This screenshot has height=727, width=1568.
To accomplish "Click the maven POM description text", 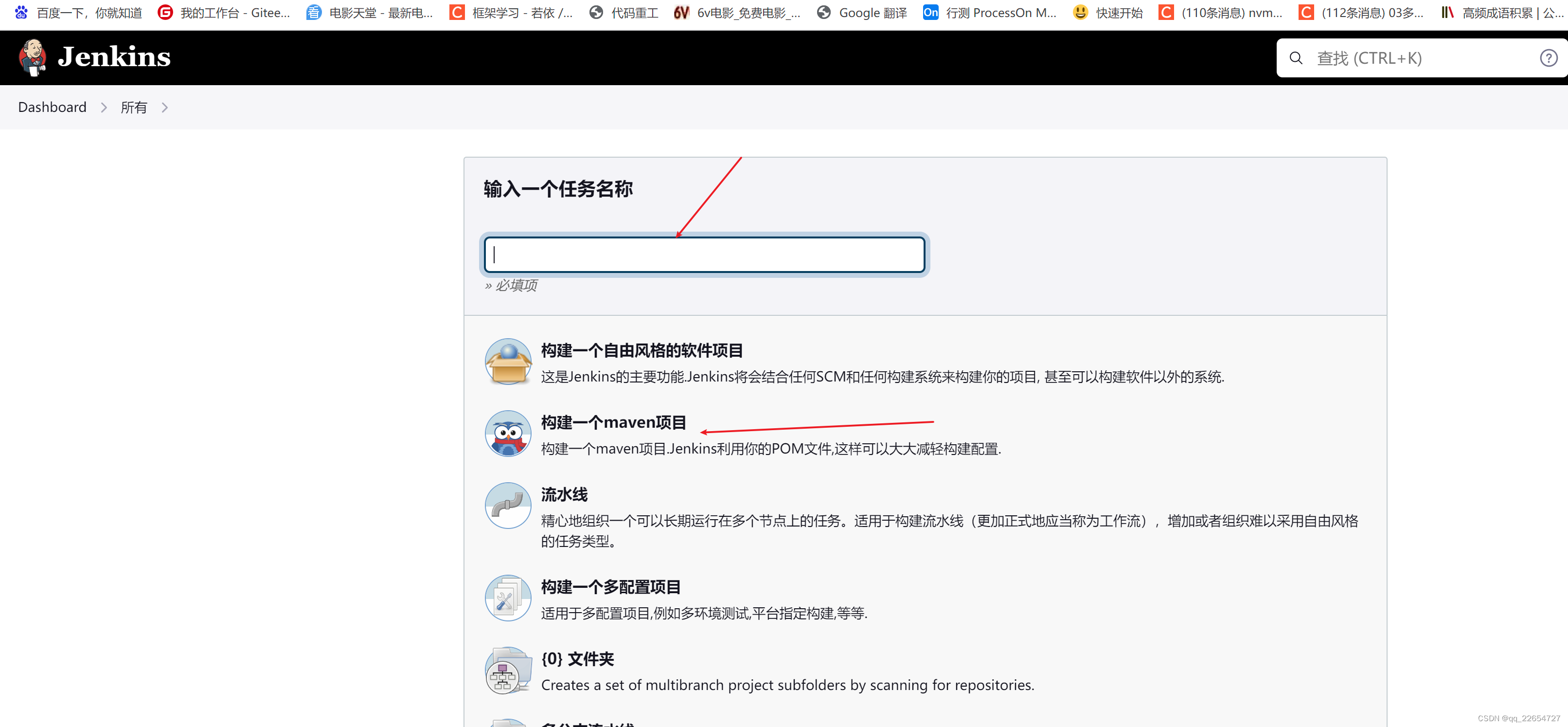I will (771, 449).
